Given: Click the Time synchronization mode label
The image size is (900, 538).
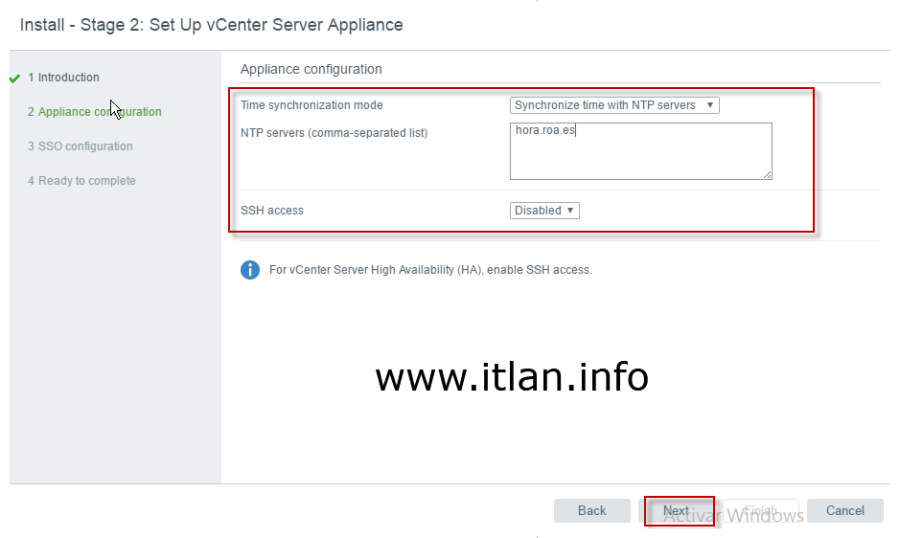Looking at the screenshot, I should (x=311, y=105).
